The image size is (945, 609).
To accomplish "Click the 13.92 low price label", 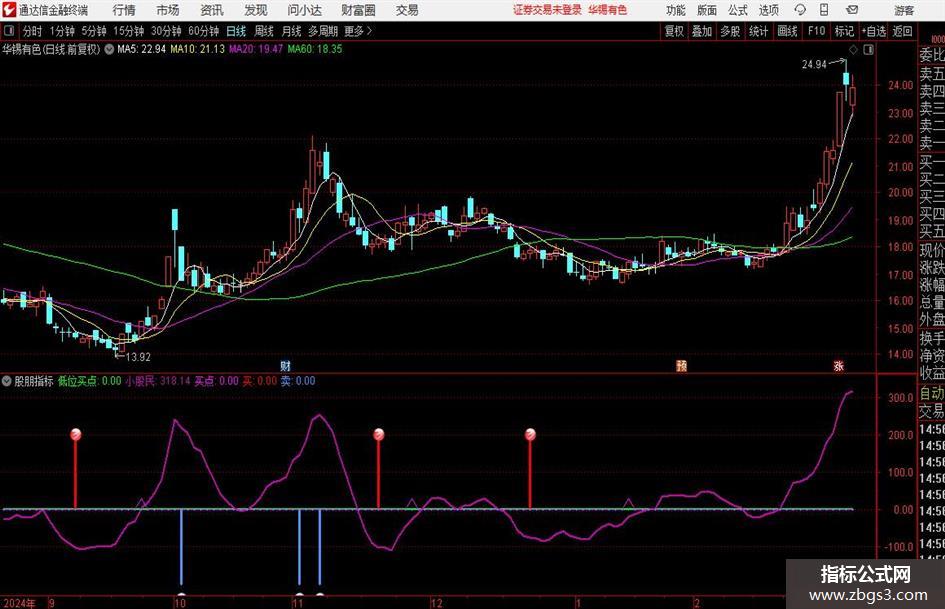I will [x=138, y=357].
